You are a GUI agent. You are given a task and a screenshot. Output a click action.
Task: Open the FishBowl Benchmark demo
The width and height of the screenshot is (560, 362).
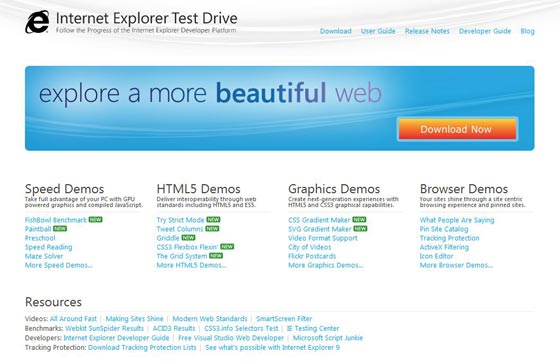tap(56, 220)
